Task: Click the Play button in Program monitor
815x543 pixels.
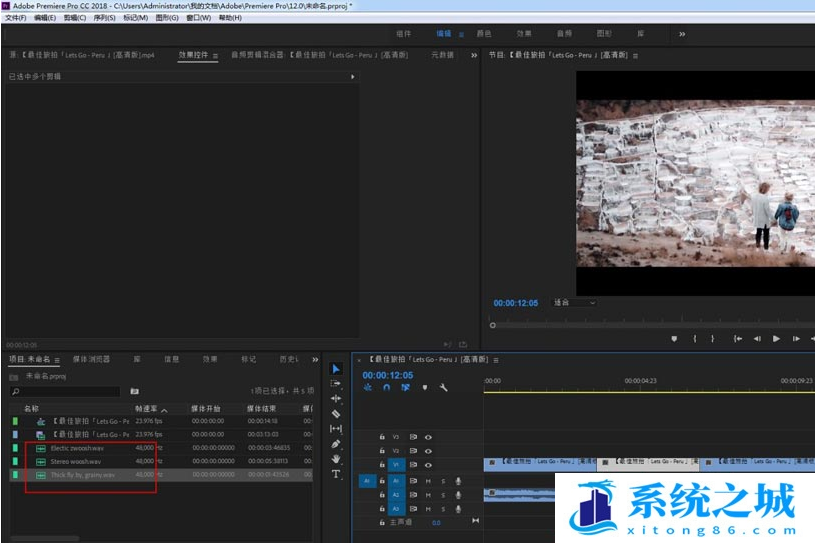Action: (776, 338)
